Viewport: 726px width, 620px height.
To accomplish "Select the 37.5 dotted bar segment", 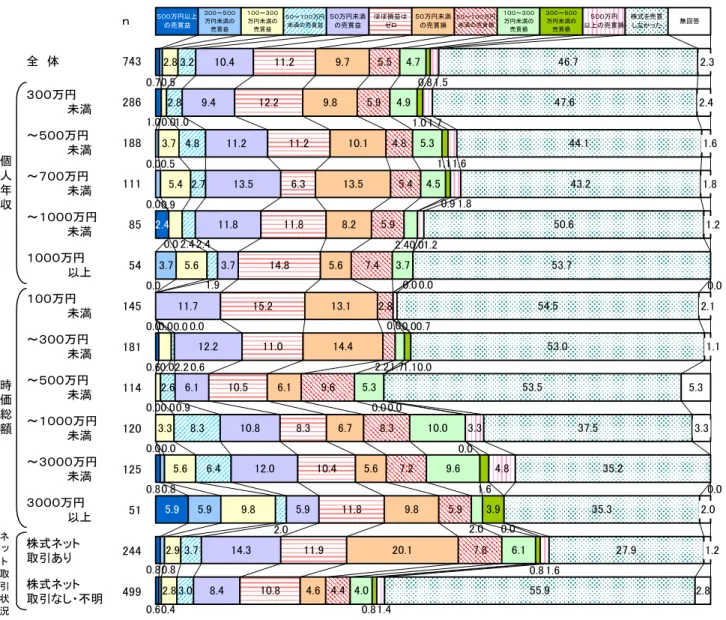I will 588,428.
